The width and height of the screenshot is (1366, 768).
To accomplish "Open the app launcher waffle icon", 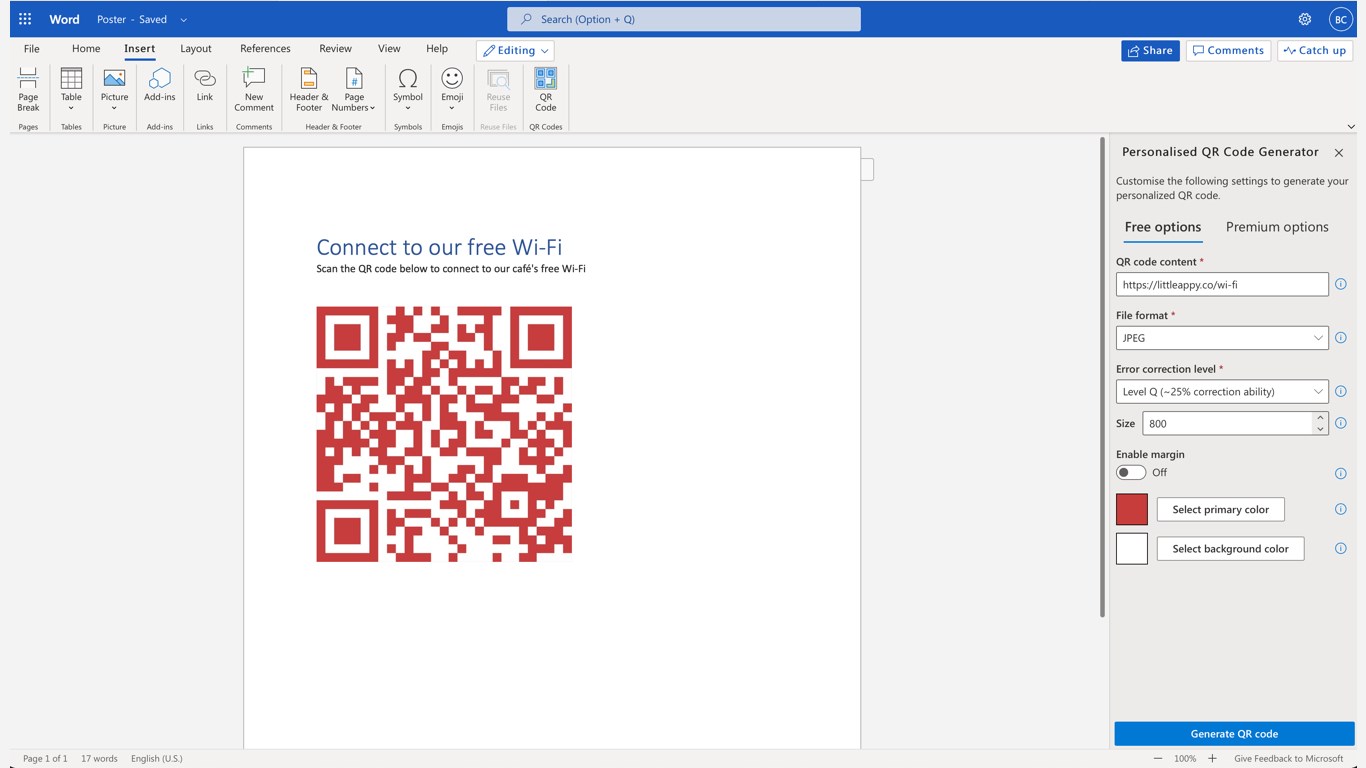I will [x=25, y=19].
